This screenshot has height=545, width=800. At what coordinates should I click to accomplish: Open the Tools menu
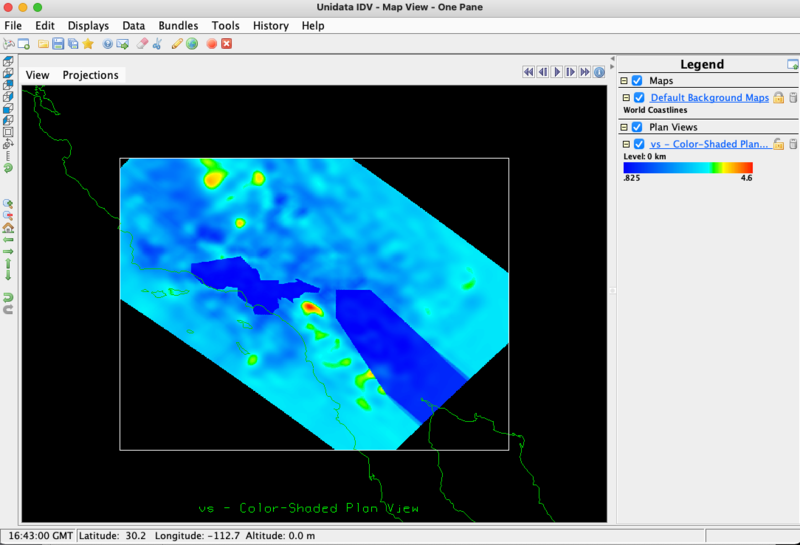point(226,26)
